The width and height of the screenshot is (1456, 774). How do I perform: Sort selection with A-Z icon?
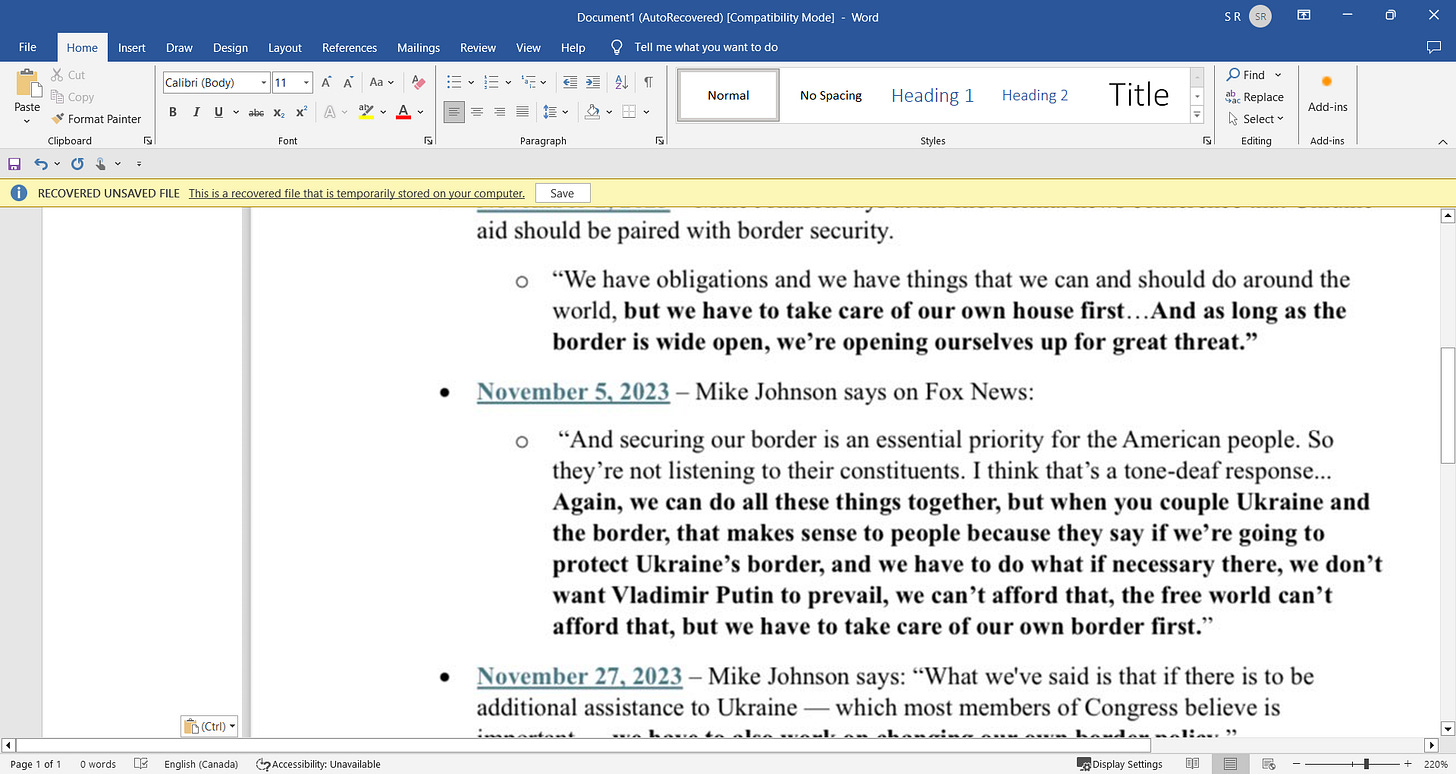621,83
